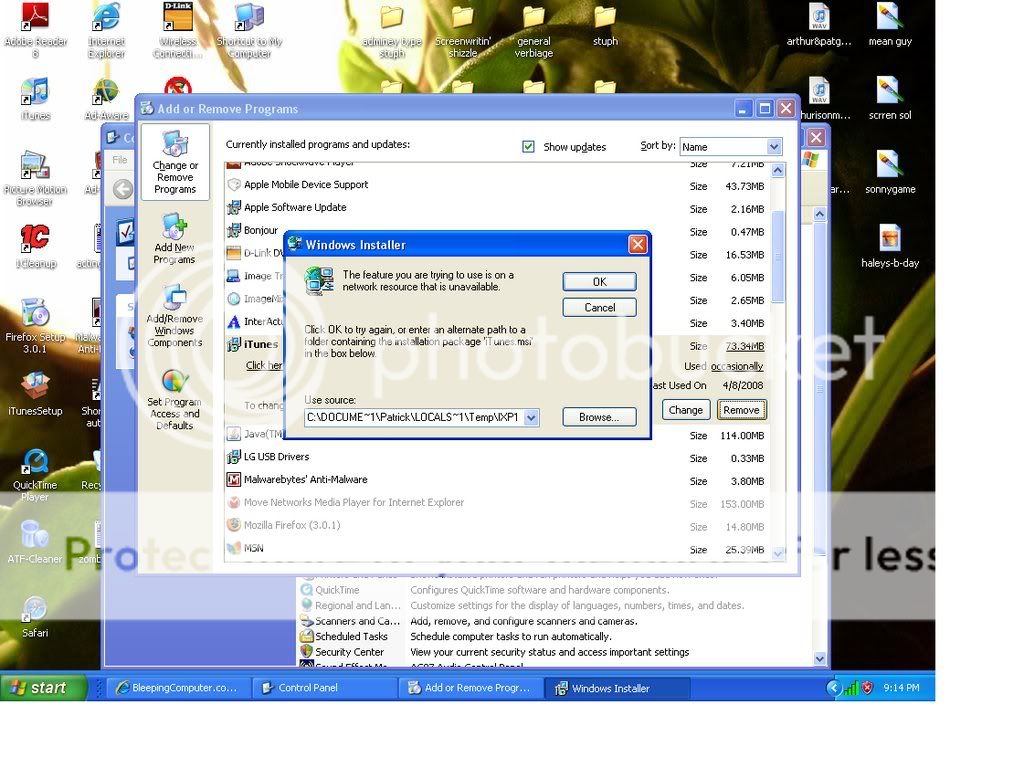The image size is (1024, 768).
Task: Open D-Link Wireless Connection desktop icon
Action: (x=178, y=29)
